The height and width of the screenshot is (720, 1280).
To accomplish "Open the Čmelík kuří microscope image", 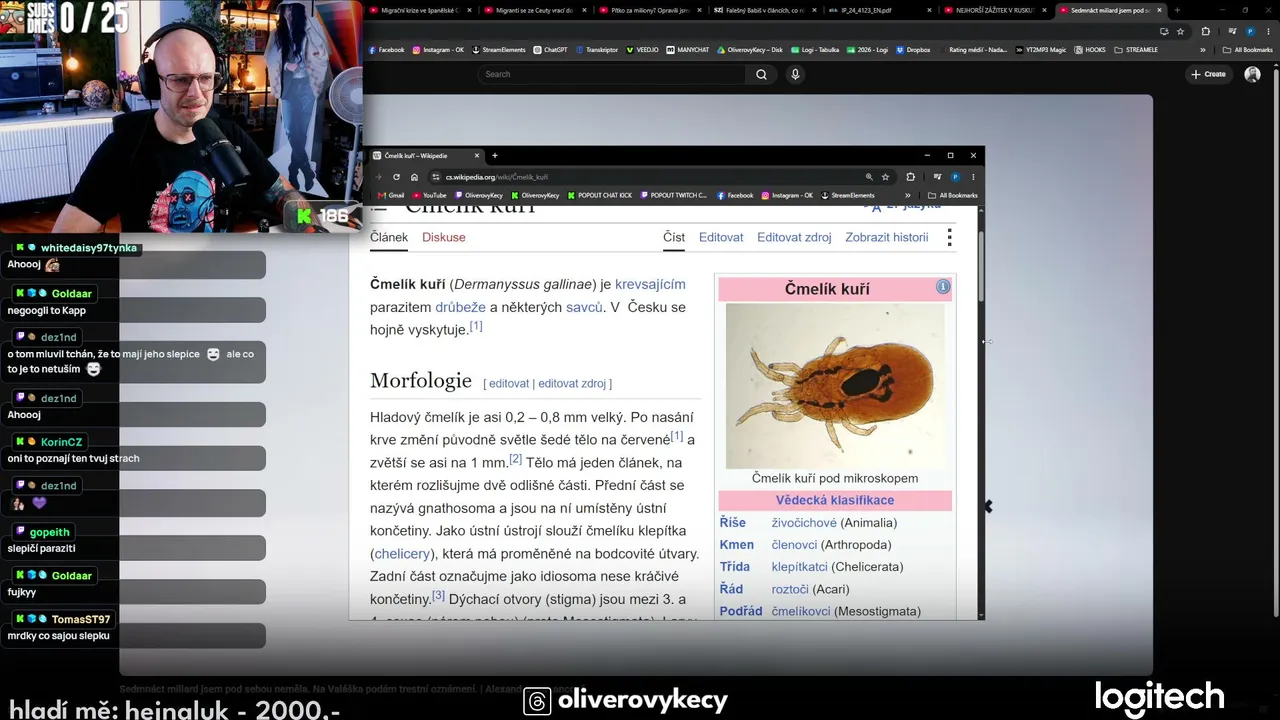I will tap(835, 386).
